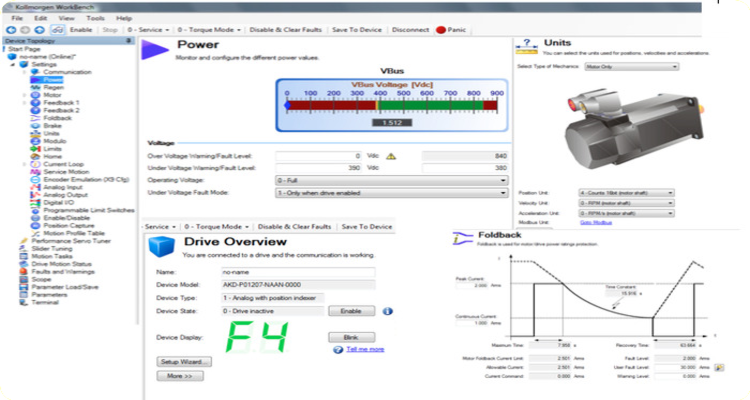Open Torque Mode dropdown above Drive Overview

217,226
